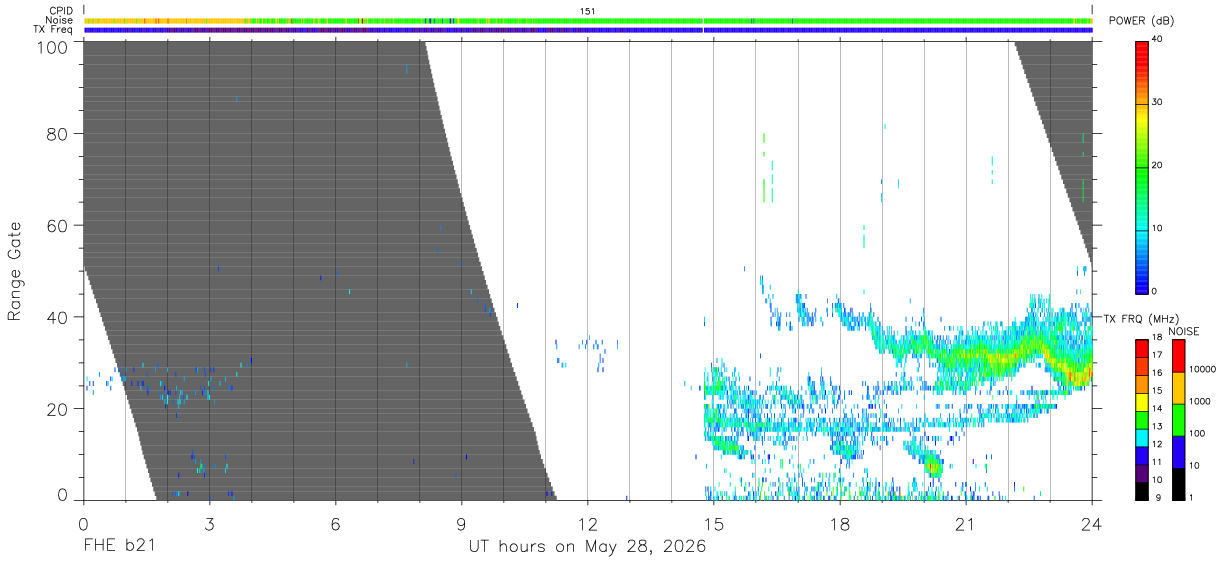Click the blue segment of the NOISE color bar
The height and width of the screenshot is (567, 1228).
(x=1178, y=451)
